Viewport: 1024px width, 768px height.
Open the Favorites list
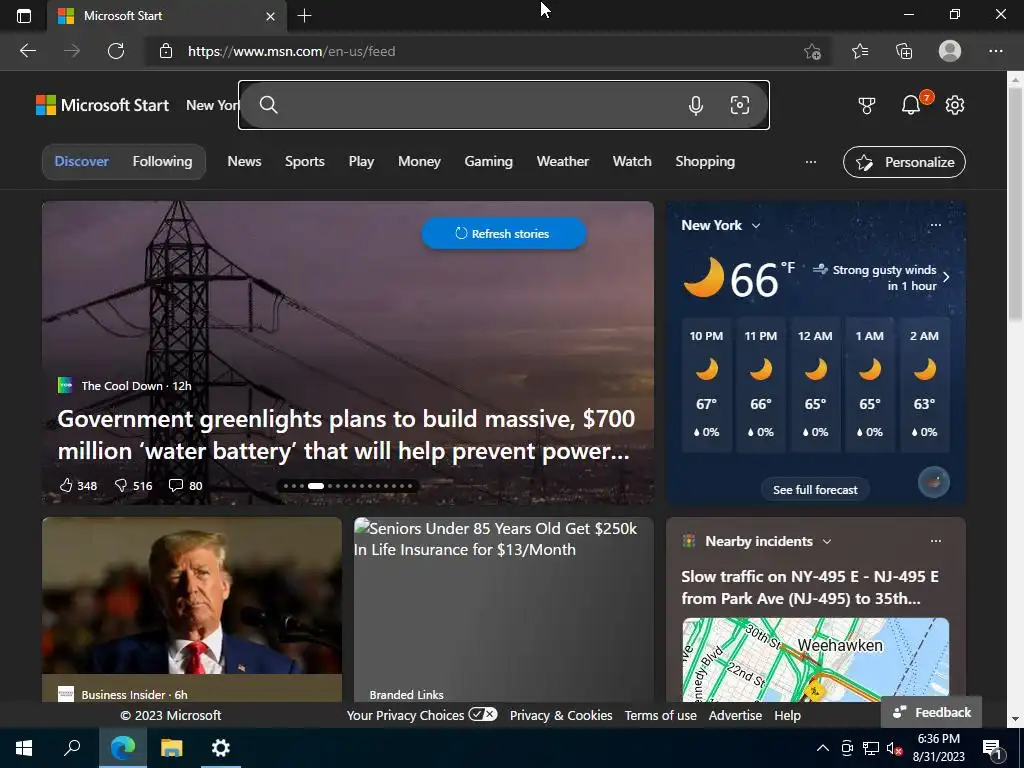point(860,51)
